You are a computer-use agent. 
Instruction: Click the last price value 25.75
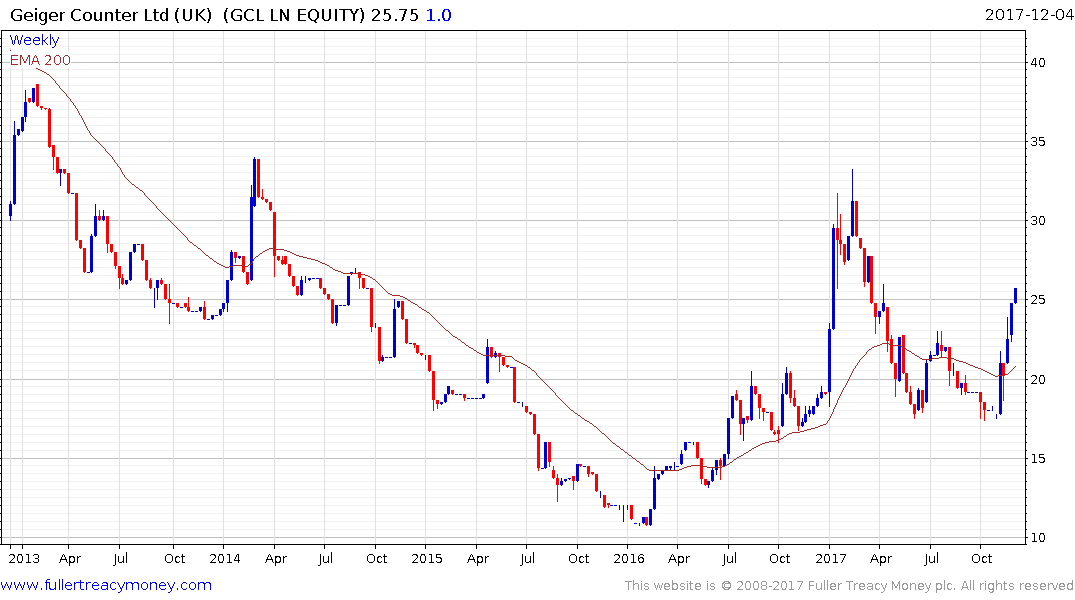[395, 15]
